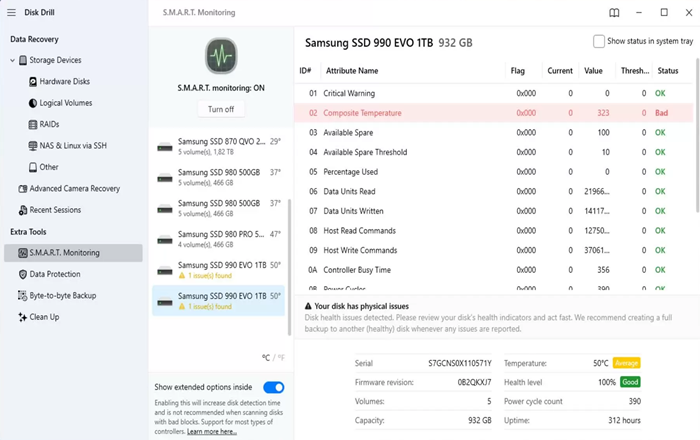The width and height of the screenshot is (700, 440).
Task: Sort by the Attribute Name column header
Action: point(352,71)
